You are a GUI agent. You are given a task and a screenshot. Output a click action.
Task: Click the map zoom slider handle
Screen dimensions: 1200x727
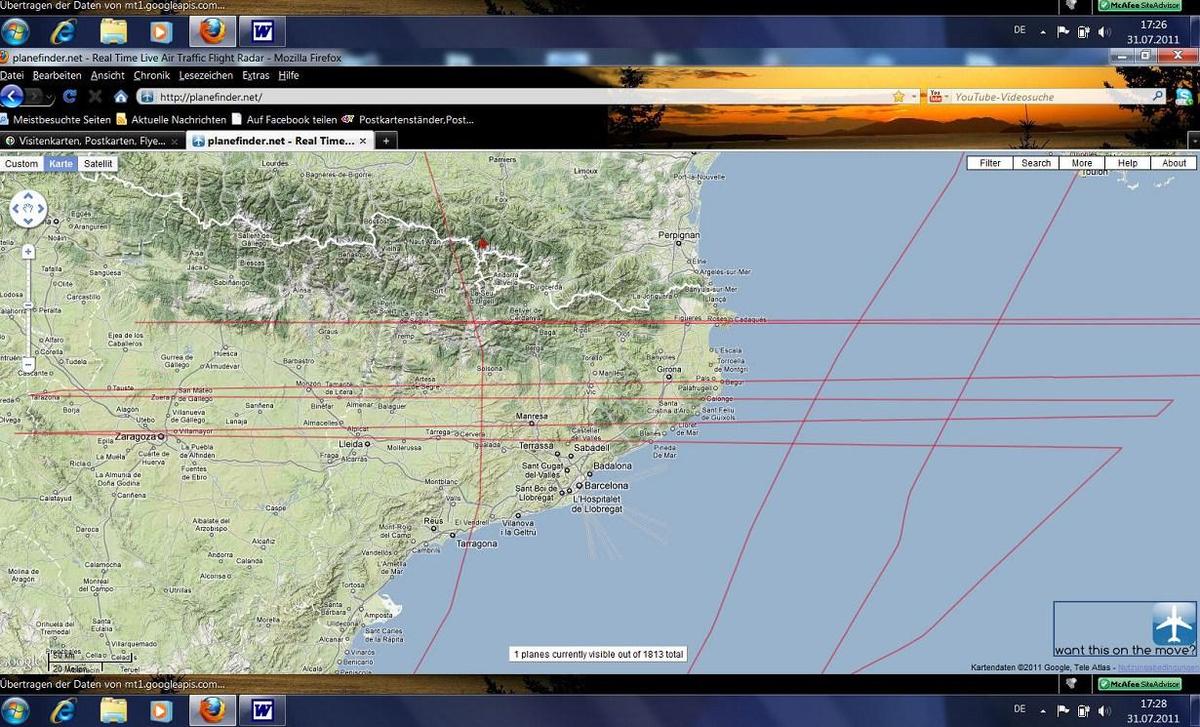(28, 305)
